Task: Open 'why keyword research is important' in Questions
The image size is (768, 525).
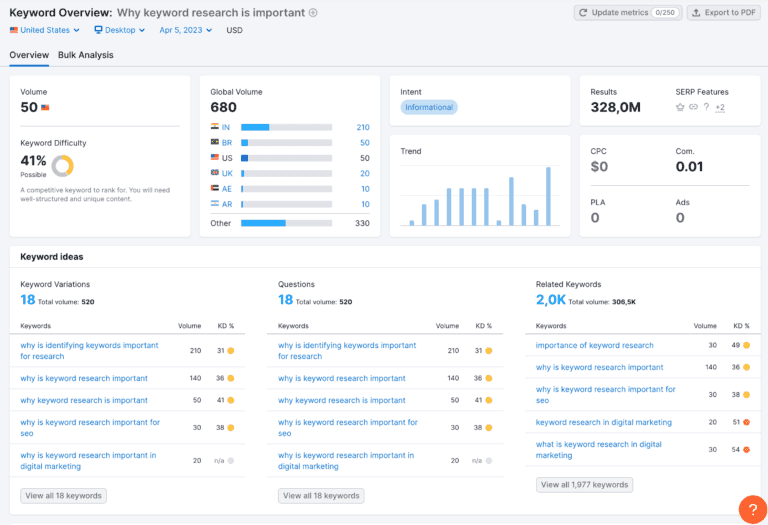Action: [x=341, y=400]
